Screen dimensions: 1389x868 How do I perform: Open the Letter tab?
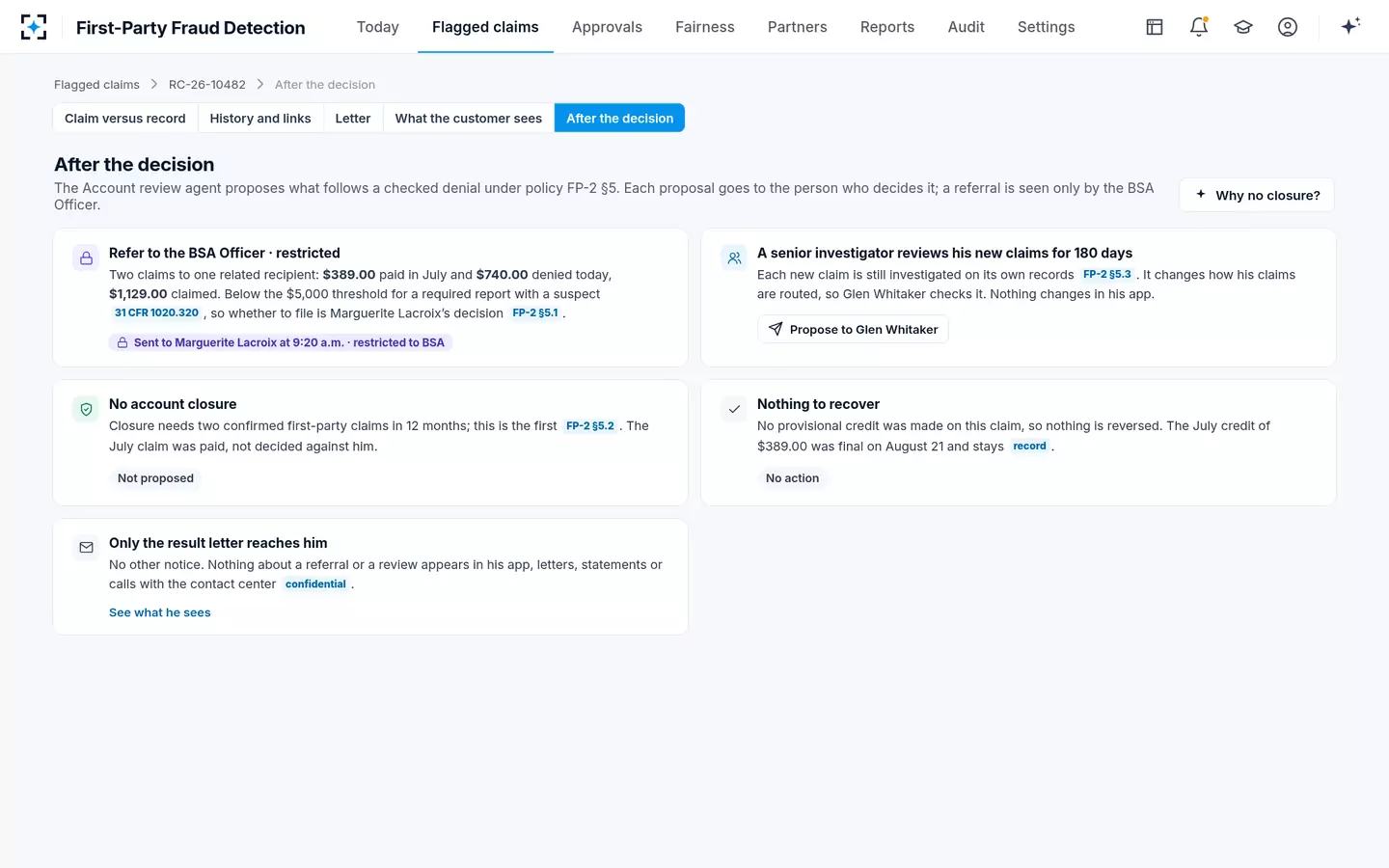click(x=353, y=119)
